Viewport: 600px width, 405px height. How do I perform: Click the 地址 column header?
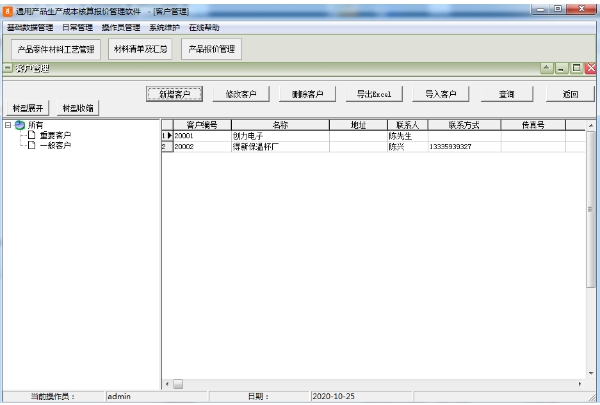click(358, 125)
